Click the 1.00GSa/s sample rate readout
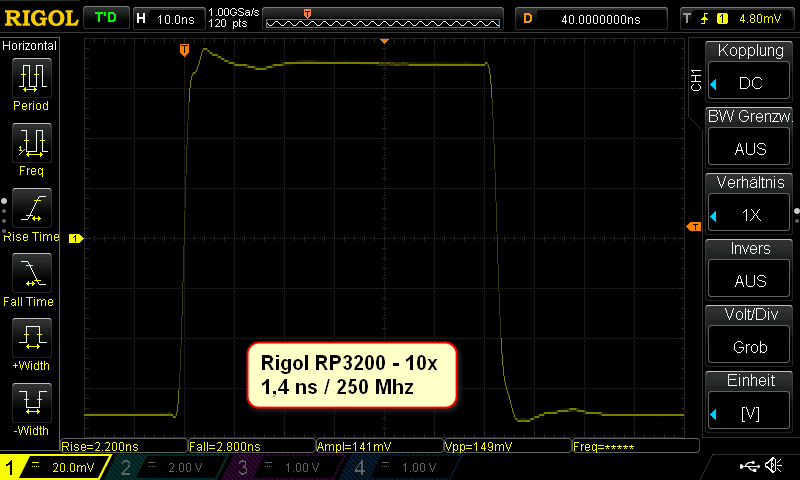Image resolution: width=800 pixels, height=480 pixels. (234, 12)
